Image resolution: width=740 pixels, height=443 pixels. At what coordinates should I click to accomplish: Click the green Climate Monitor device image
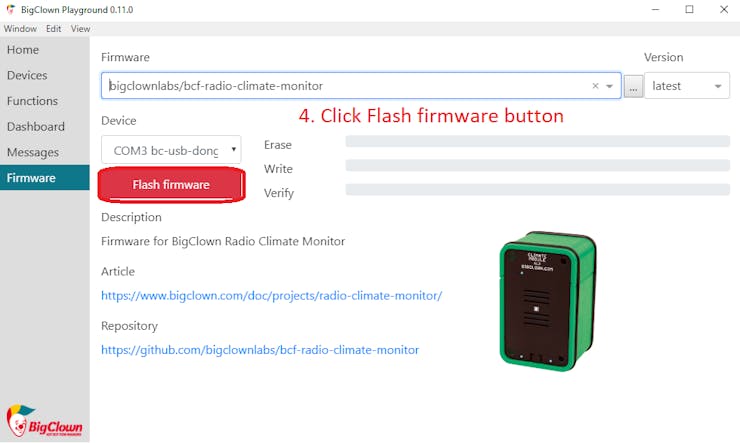[547, 301]
